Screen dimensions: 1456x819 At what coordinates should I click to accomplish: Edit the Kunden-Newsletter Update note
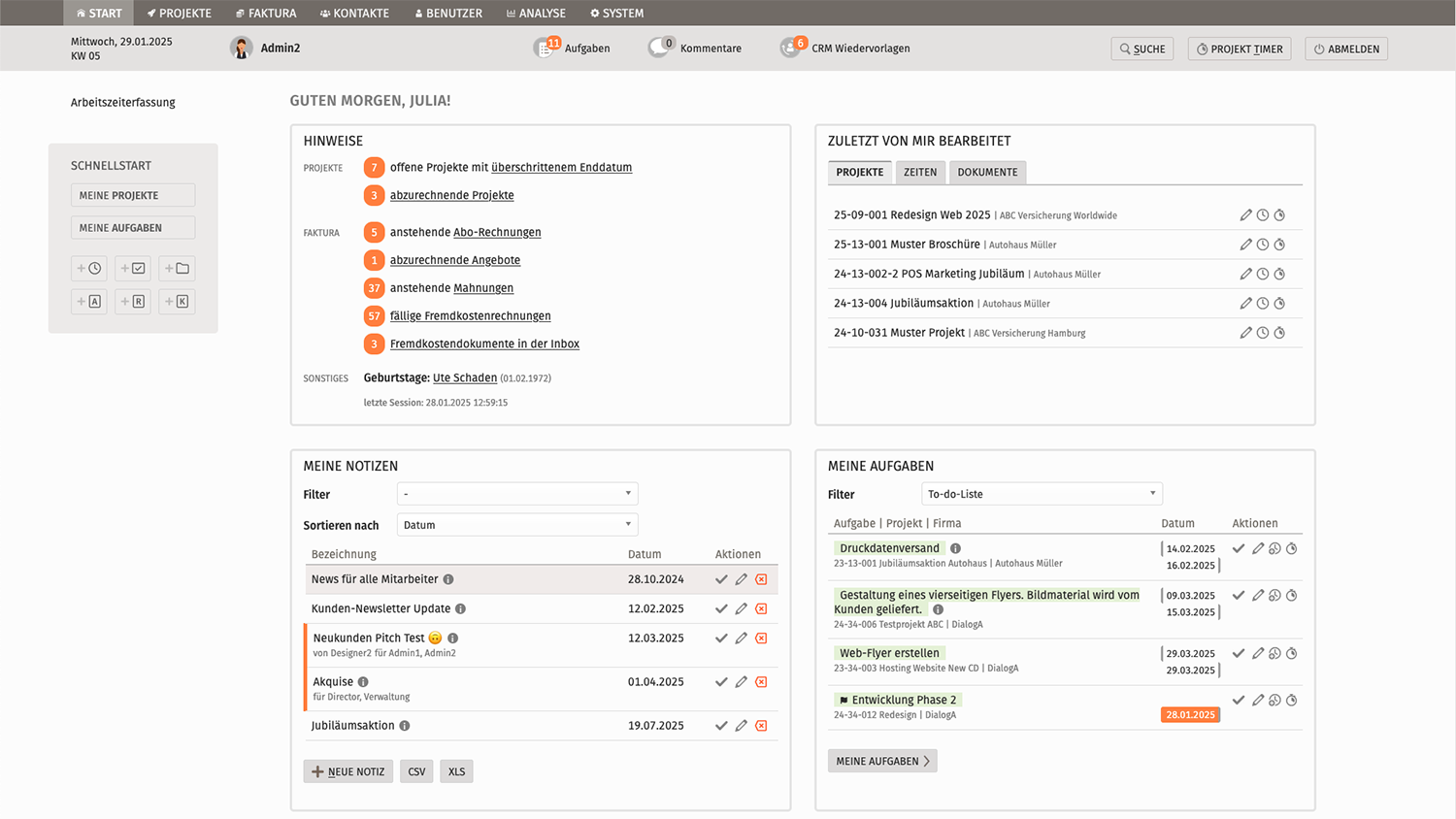[741, 609]
